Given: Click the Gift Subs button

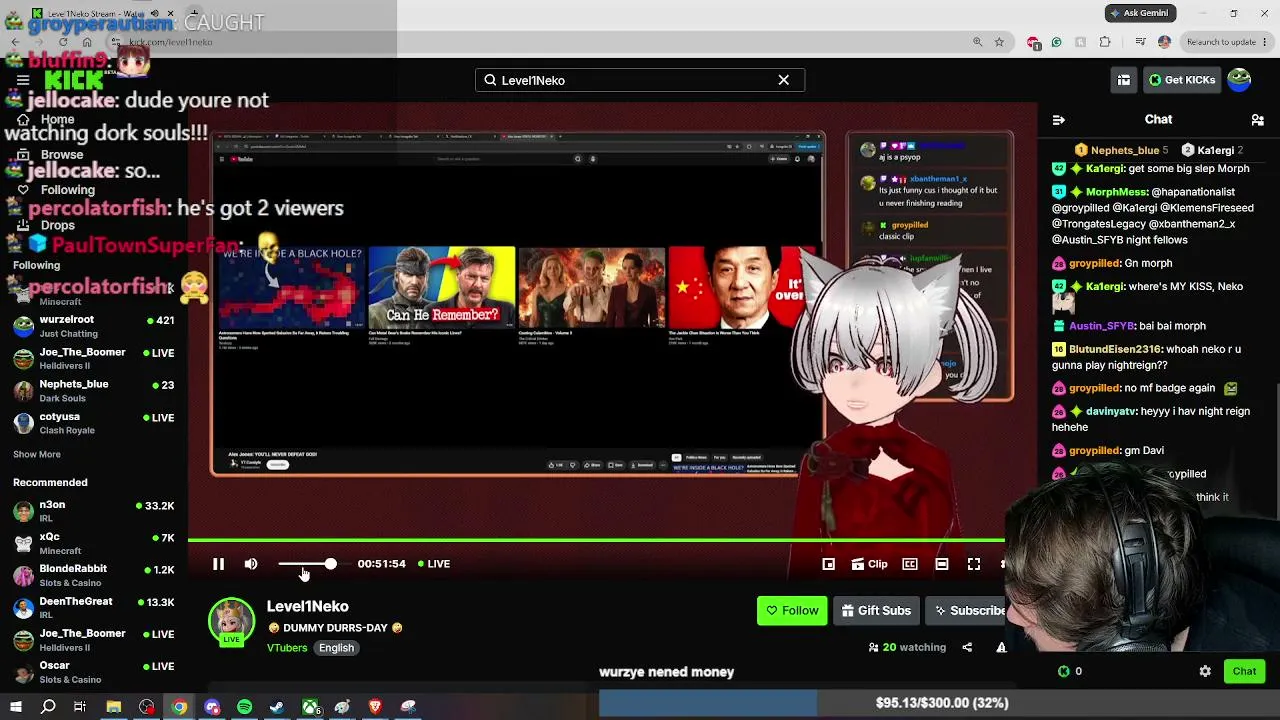Looking at the screenshot, I should [876, 611].
